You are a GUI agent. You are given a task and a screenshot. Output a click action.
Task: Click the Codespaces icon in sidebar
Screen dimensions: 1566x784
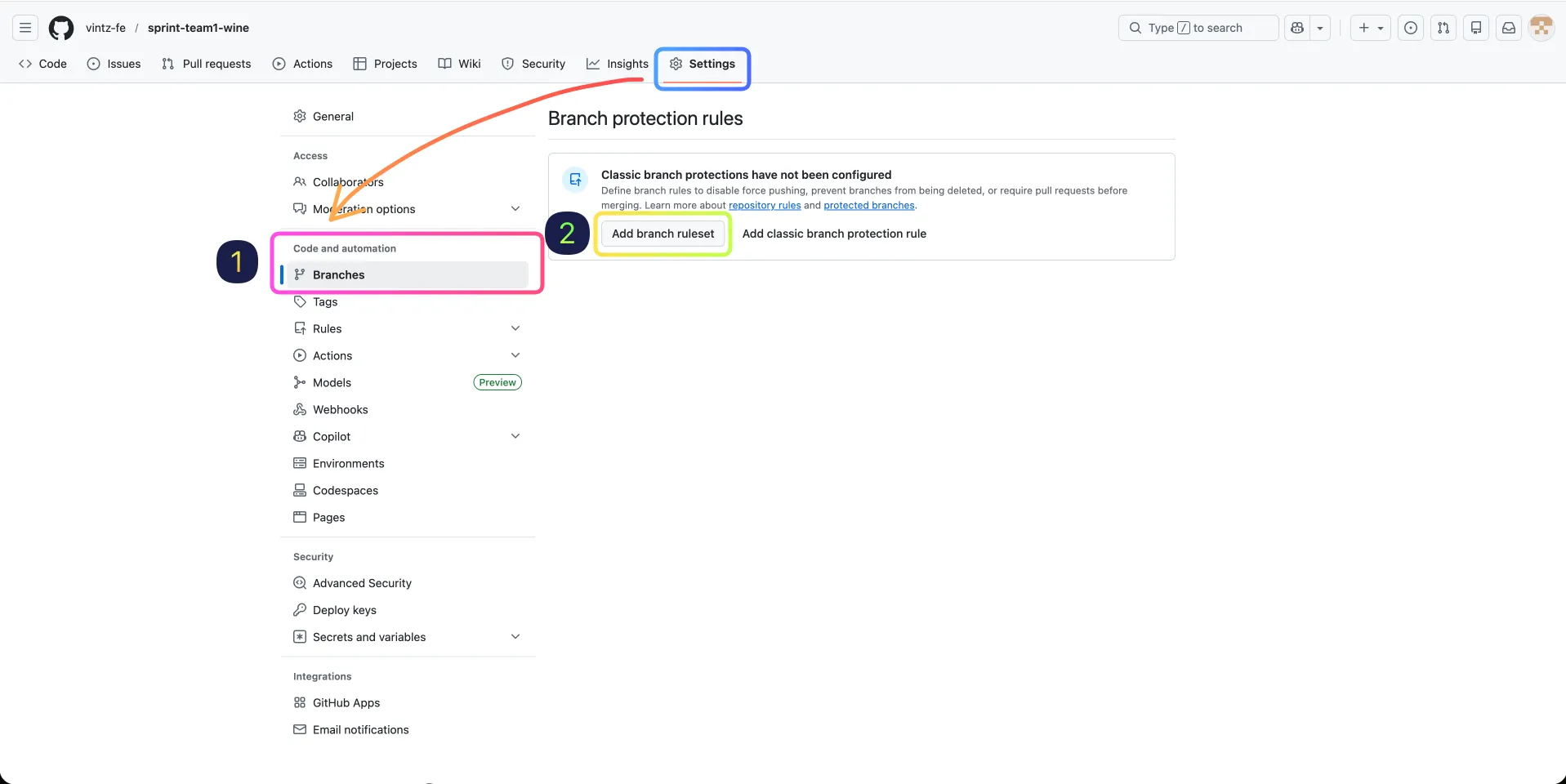300,490
